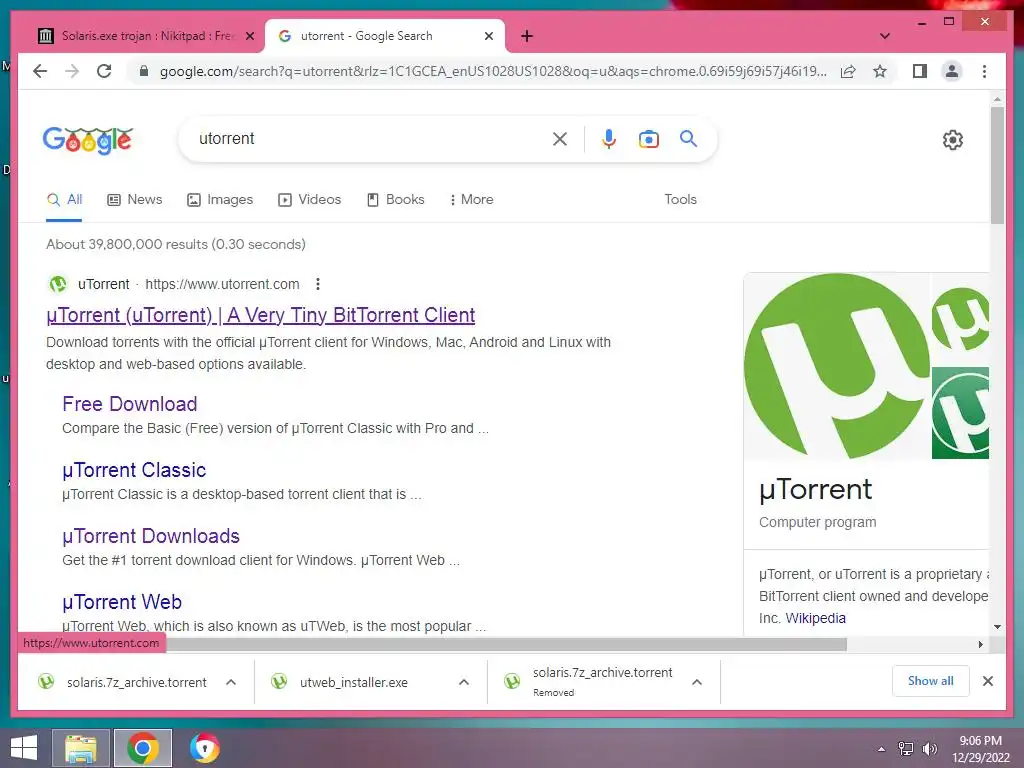This screenshot has width=1024, height=768.
Task: Close the Solaris.exe trojan tab
Action: coord(249,36)
